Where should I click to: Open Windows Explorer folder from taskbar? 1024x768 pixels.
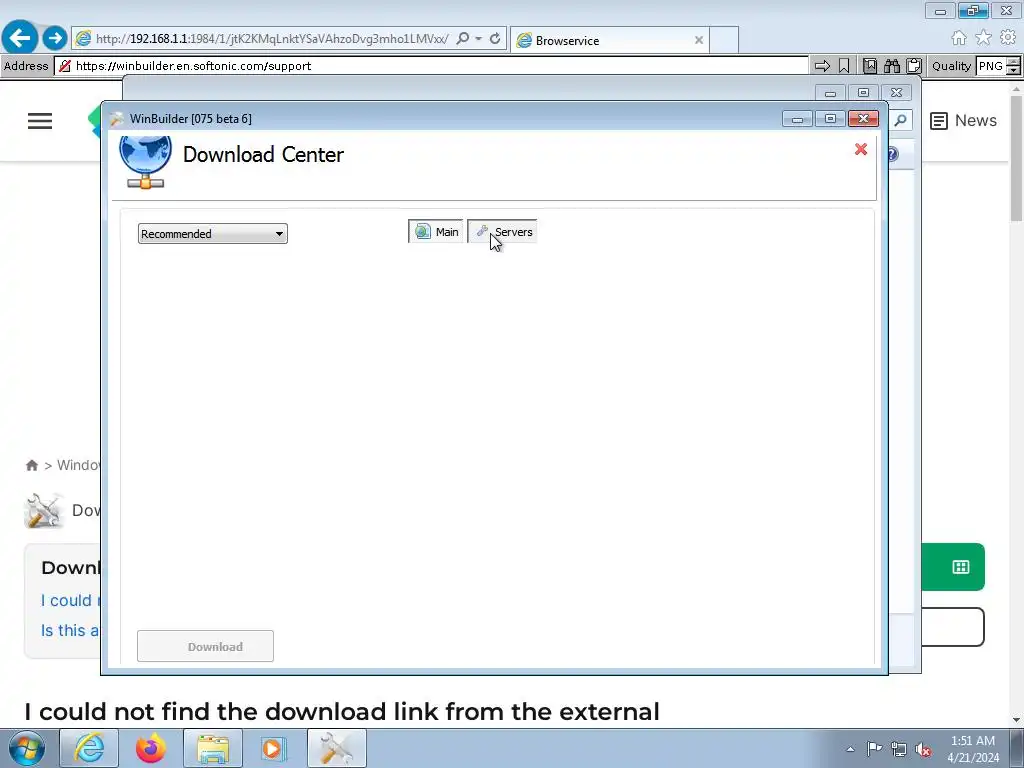pyautogui.click(x=213, y=748)
